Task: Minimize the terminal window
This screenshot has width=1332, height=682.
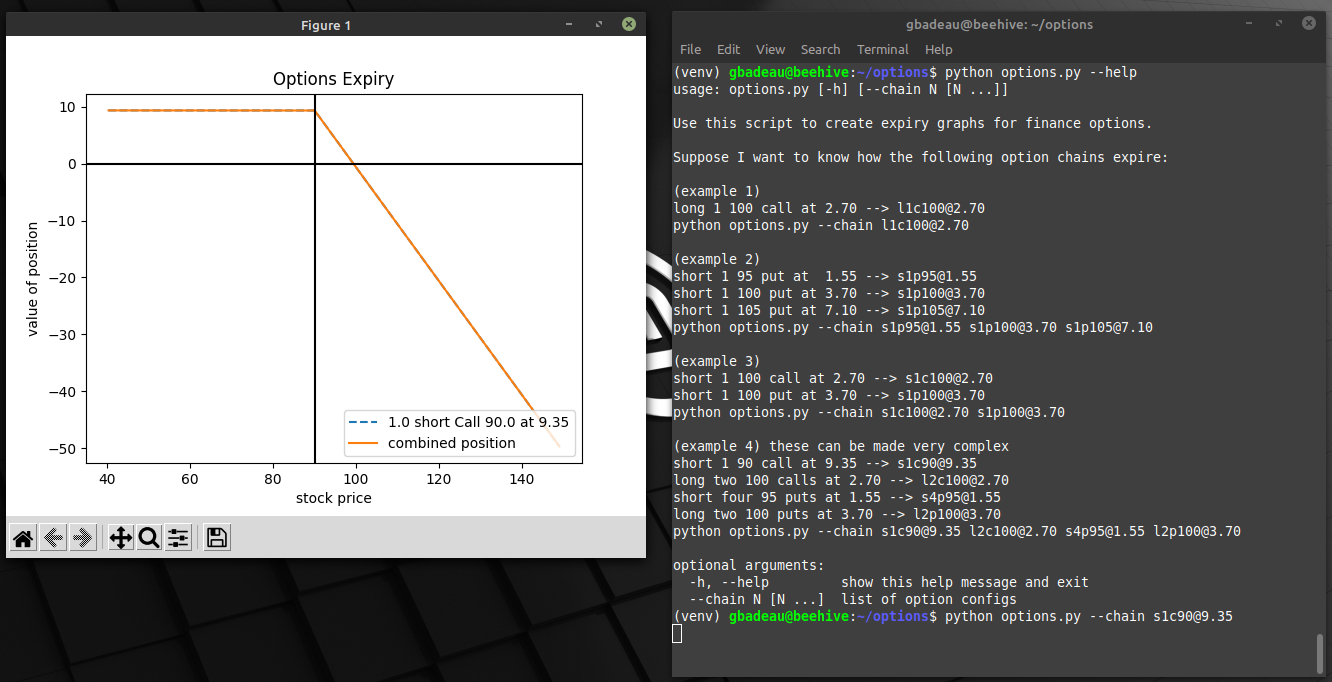Action: pos(1247,23)
